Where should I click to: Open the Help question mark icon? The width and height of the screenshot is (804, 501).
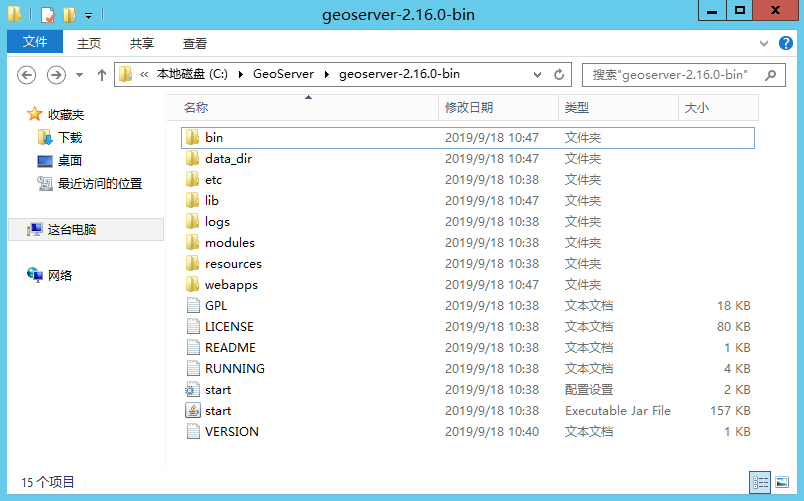click(786, 43)
